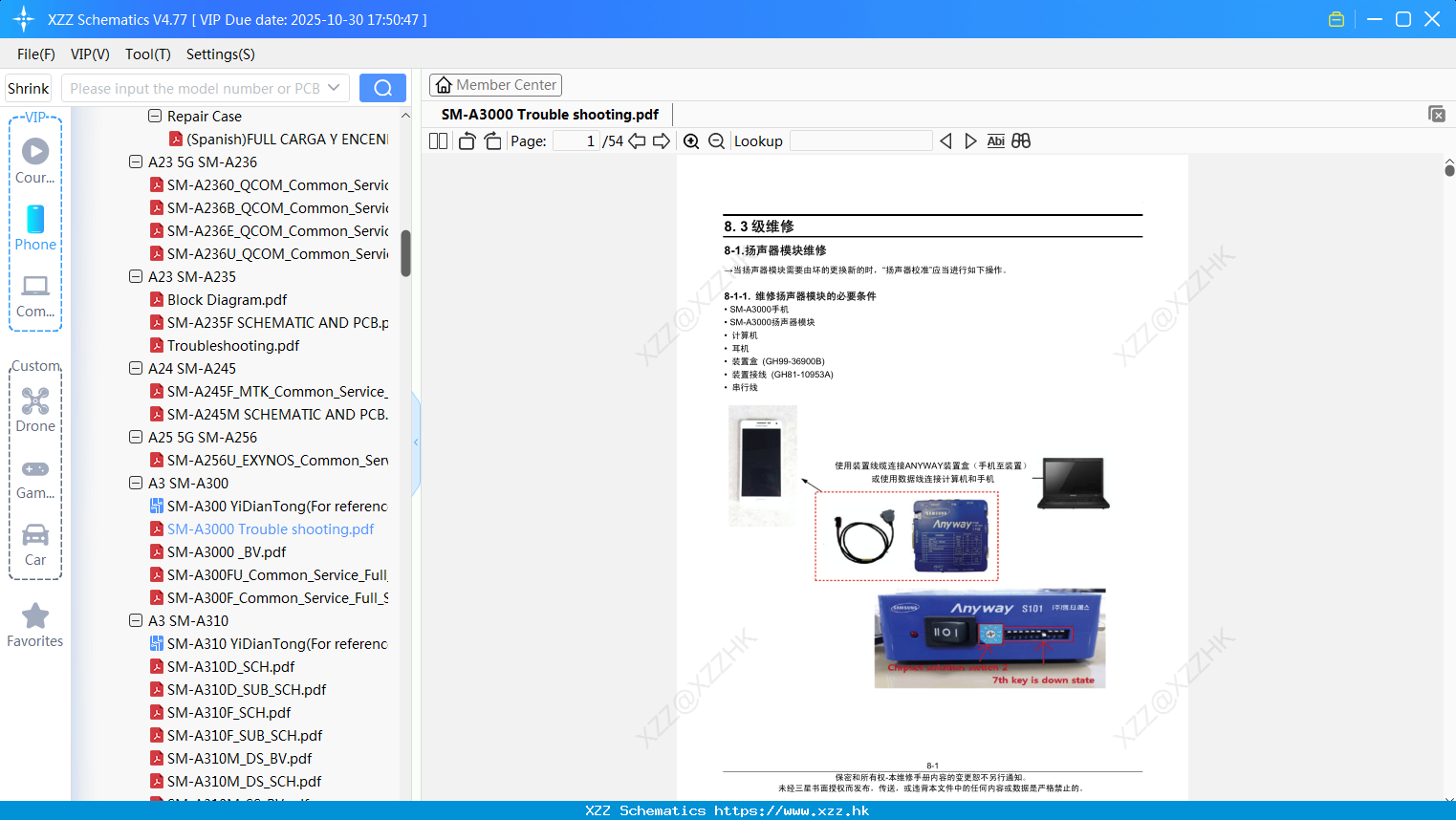The image size is (1456, 820).
Task: Click the binoculars search icon
Action: [x=1021, y=141]
